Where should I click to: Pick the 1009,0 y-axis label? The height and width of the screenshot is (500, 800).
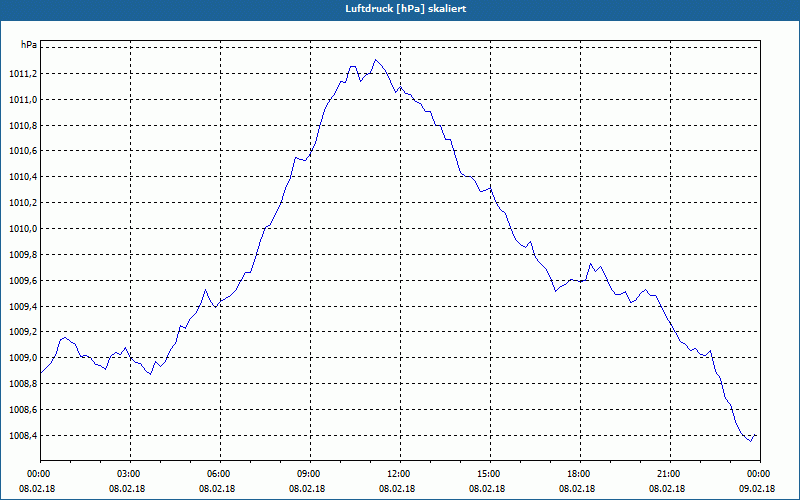(x=23, y=358)
